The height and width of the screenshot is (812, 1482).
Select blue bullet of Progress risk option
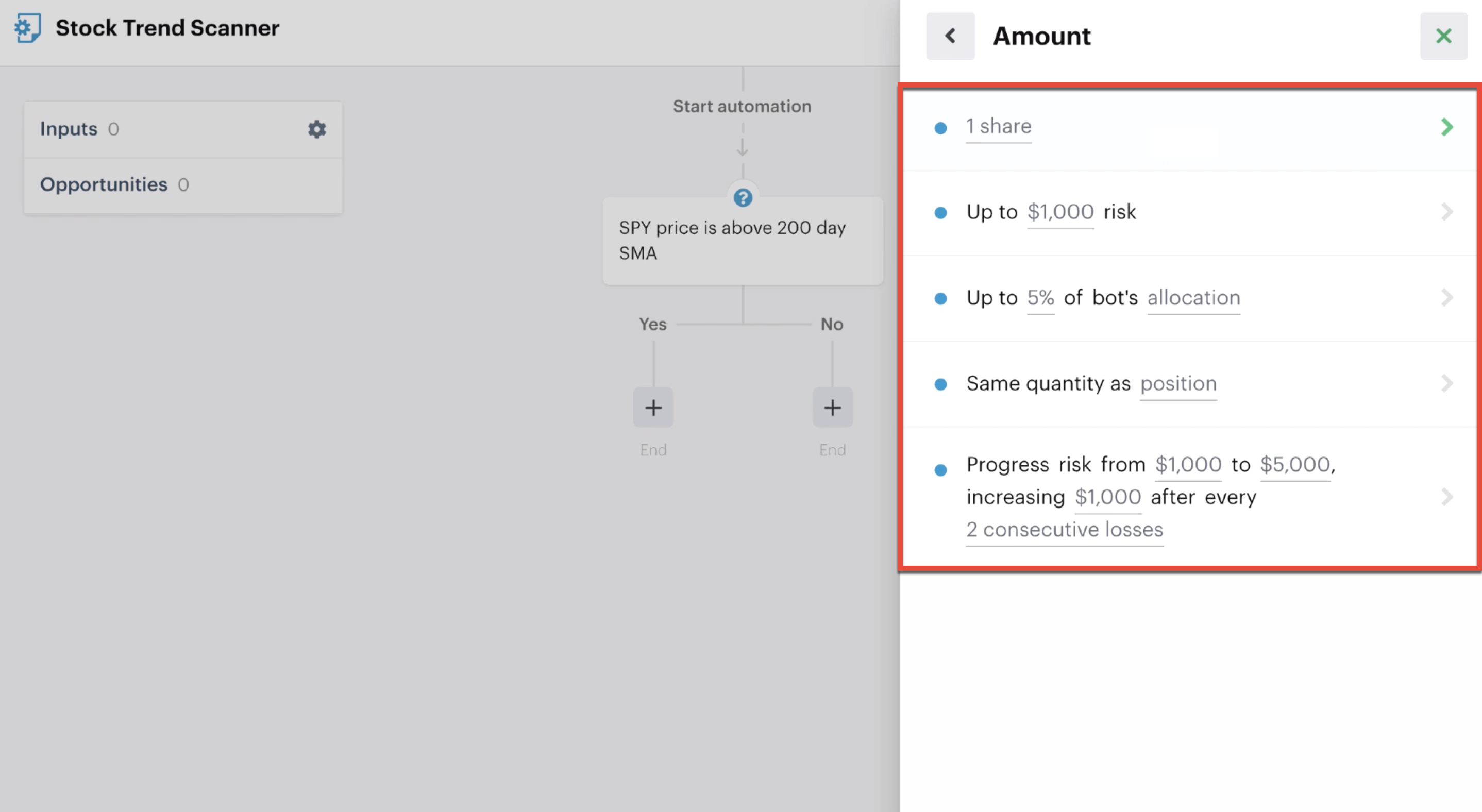tap(940, 470)
